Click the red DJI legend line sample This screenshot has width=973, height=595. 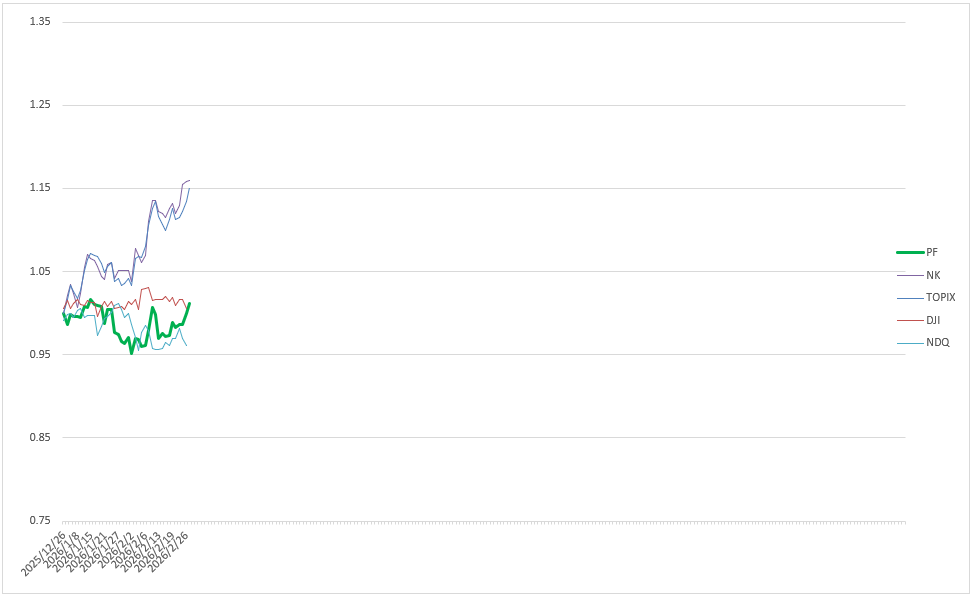tap(909, 320)
